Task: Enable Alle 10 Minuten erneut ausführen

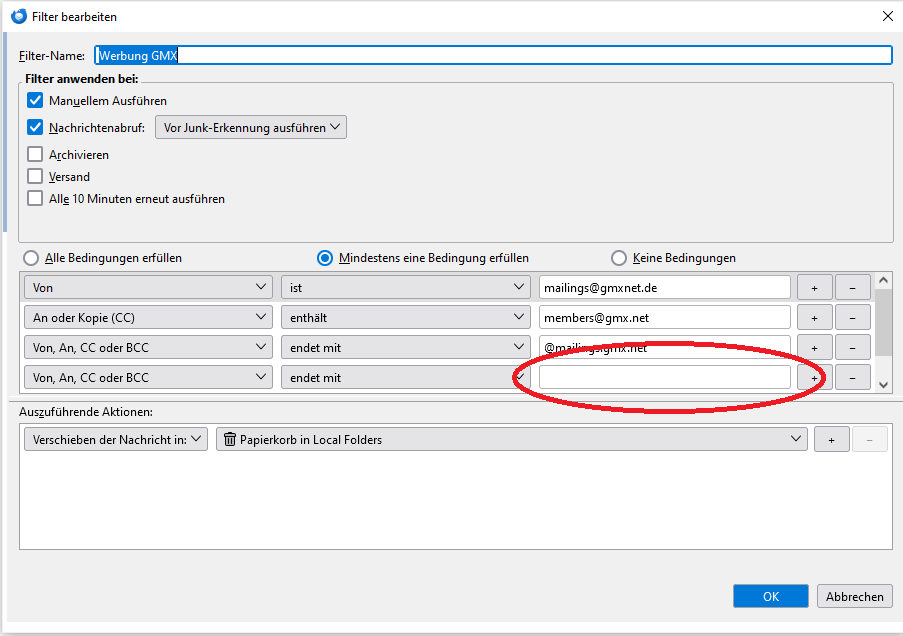Action: tap(35, 198)
